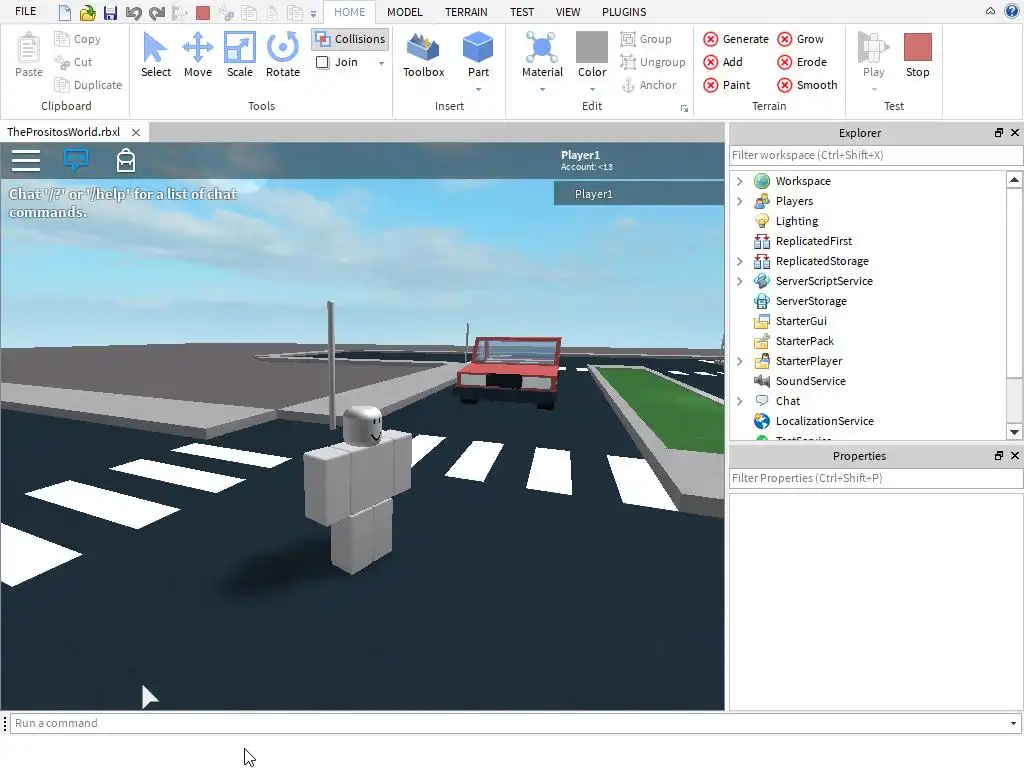Click the Filter Properties search field
The height and width of the screenshot is (768, 1024).
(876, 478)
